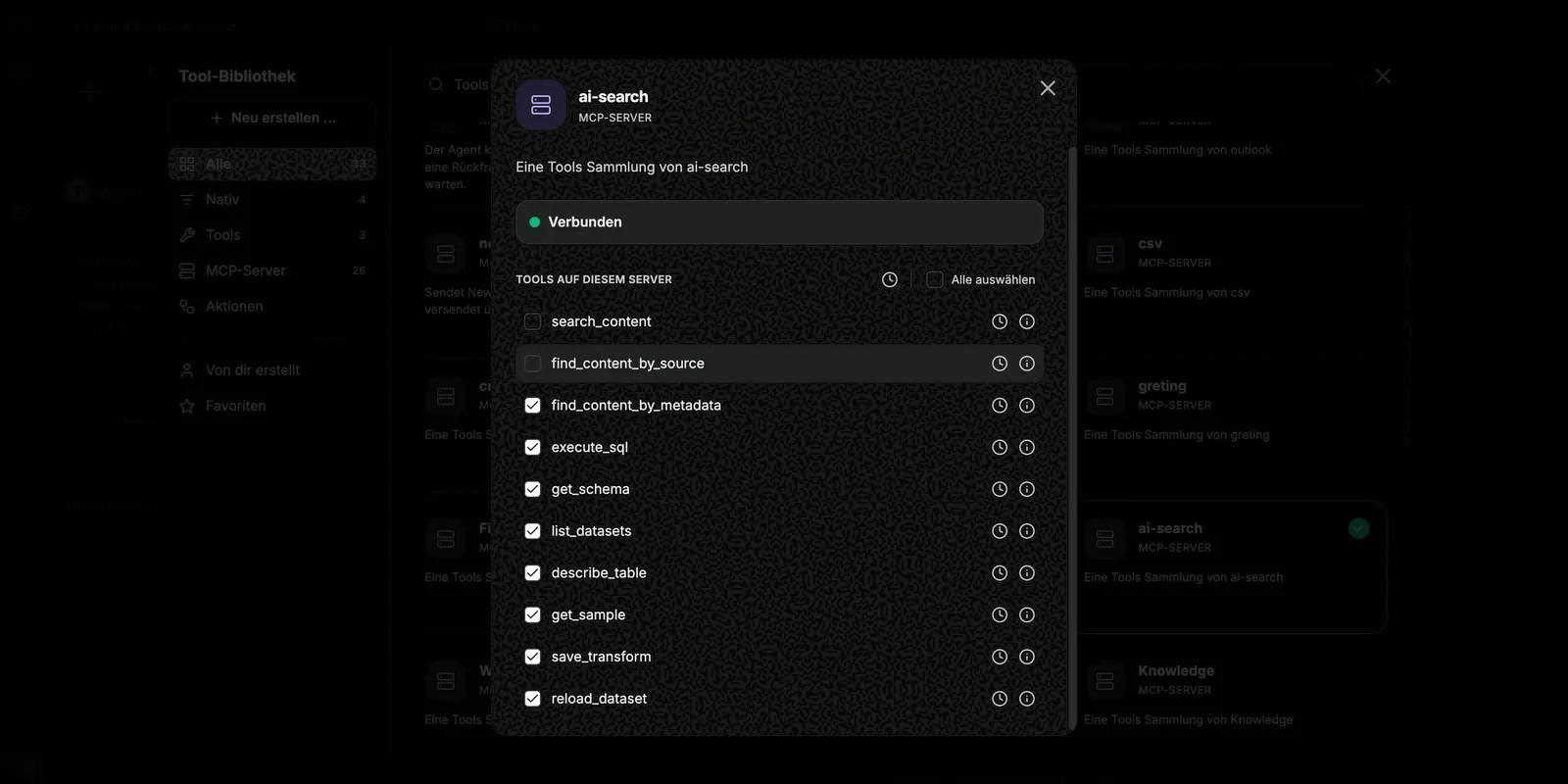Enable the search_content checkbox
Image resolution: width=1568 pixels, height=784 pixels.
coord(533,321)
